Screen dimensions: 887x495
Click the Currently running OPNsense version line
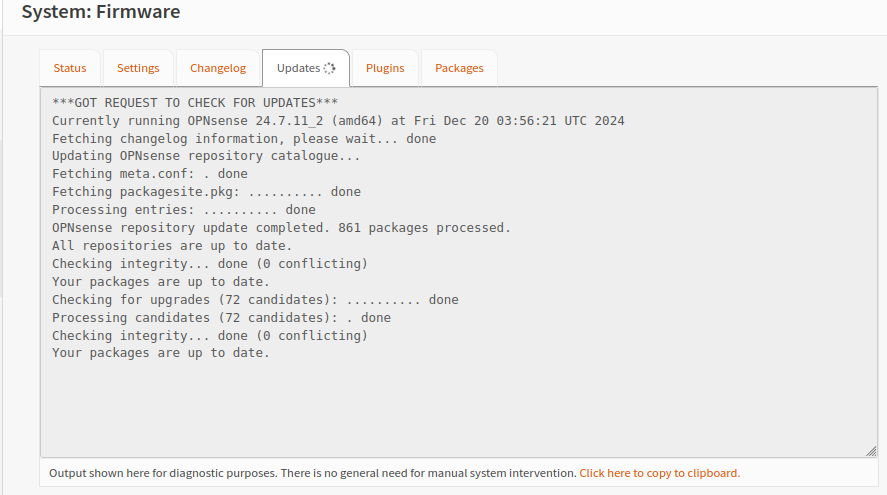[x=338, y=121]
